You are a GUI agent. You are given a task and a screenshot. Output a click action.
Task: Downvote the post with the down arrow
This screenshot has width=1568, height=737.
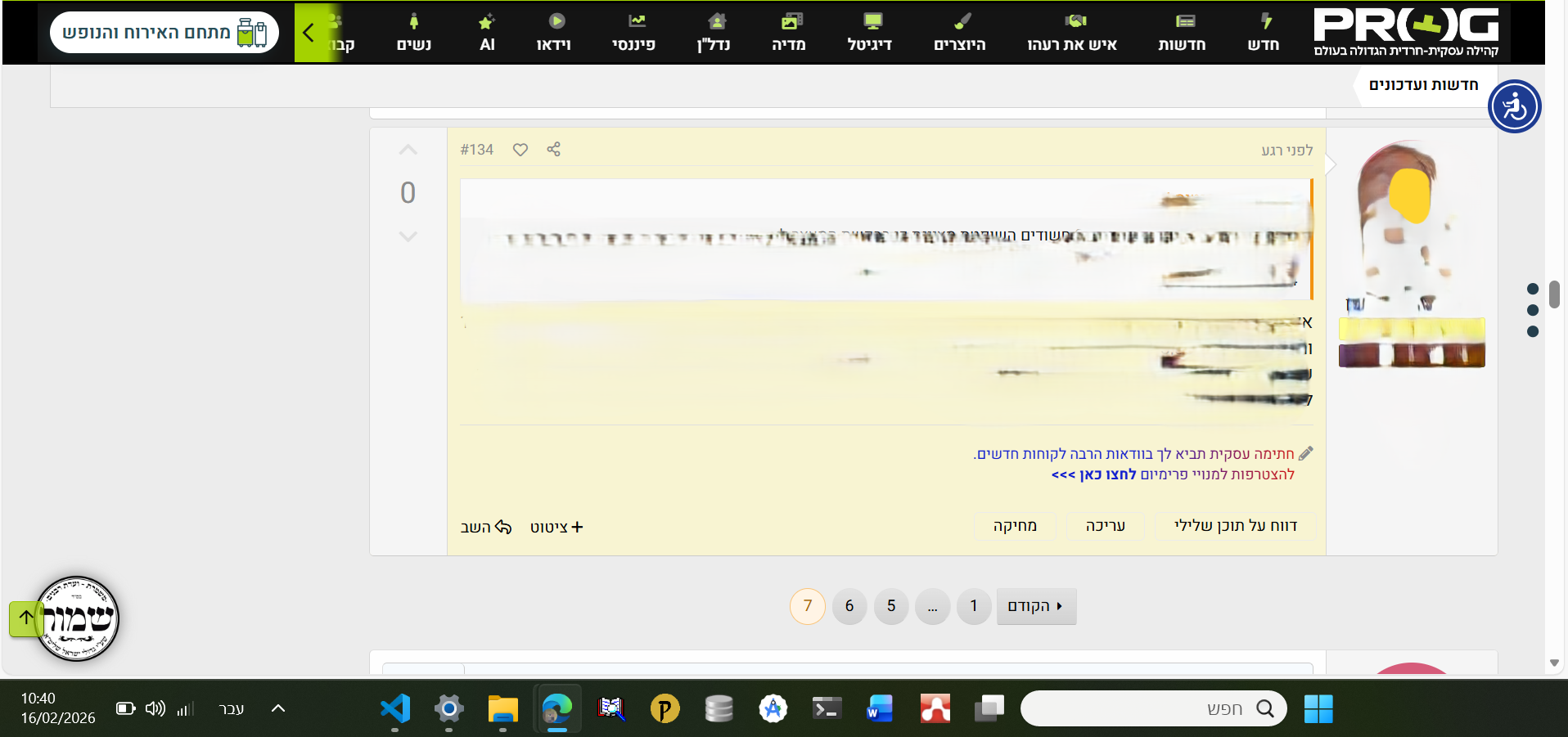tap(408, 236)
